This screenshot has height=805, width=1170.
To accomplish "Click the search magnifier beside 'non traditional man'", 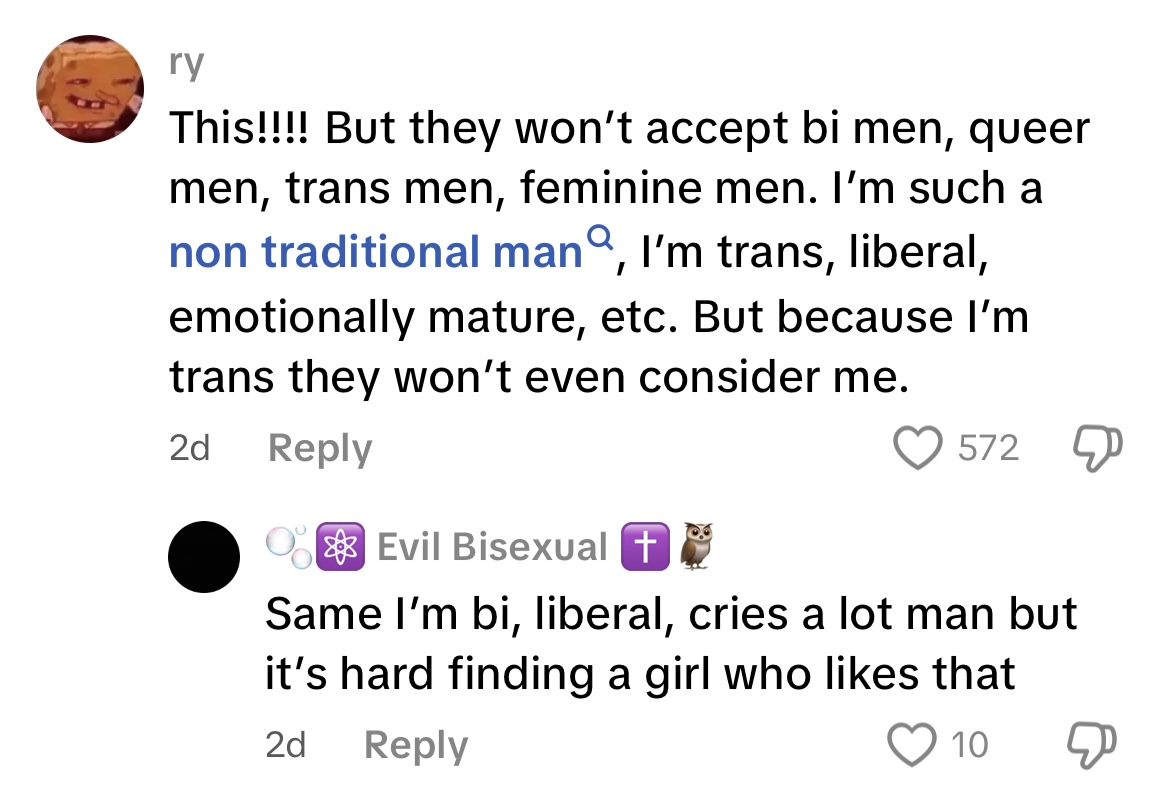I will point(599,237).
